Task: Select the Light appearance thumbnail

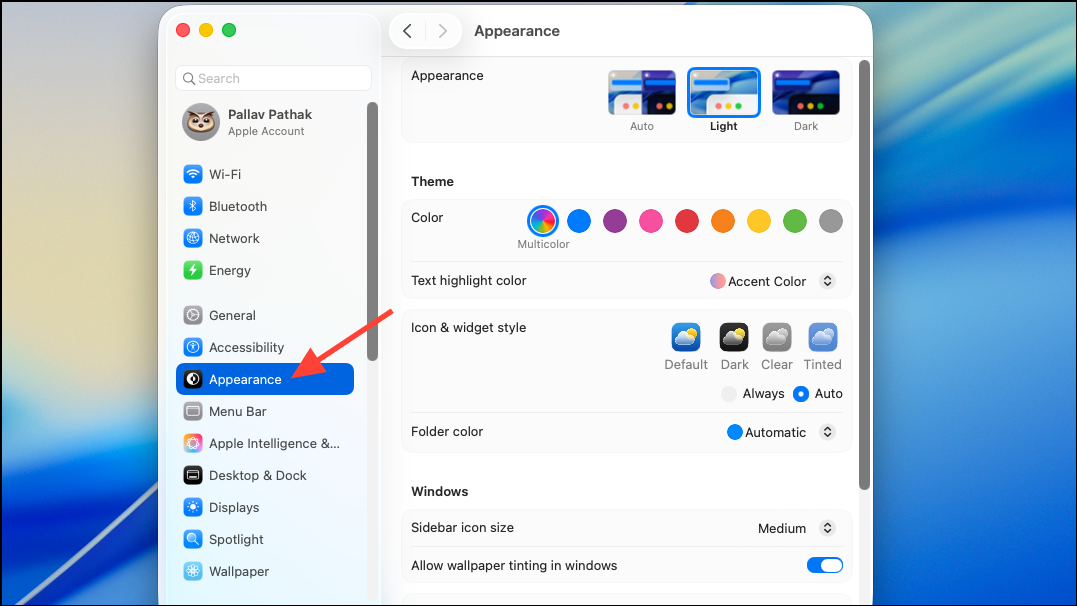Action: pyautogui.click(x=724, y=93)
